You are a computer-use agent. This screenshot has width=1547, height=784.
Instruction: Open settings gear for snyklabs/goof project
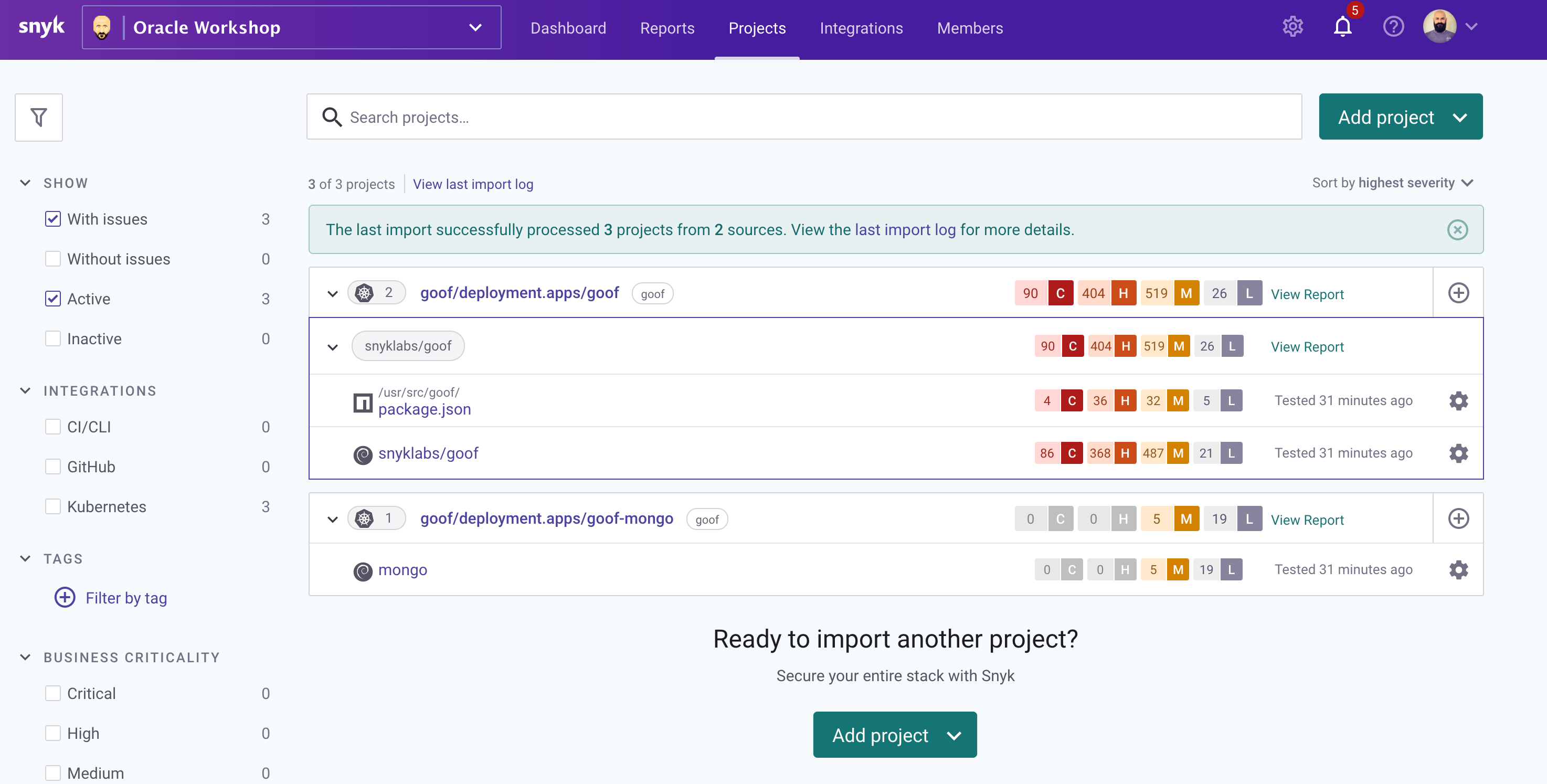[1458, 453]
